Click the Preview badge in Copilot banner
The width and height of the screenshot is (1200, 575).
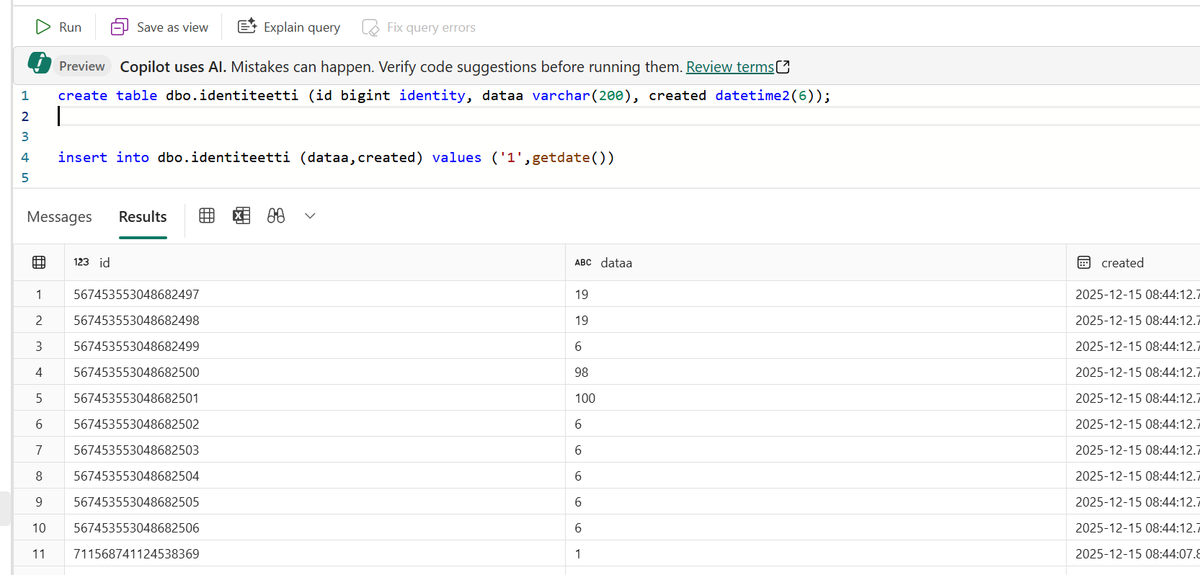(x=82, y=66)
